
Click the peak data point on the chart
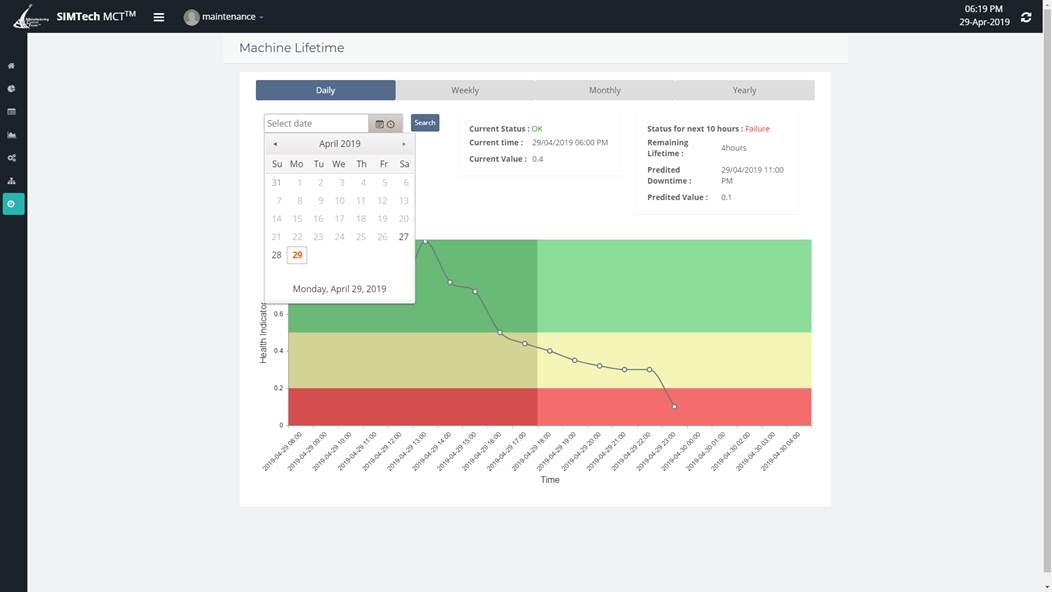point(425,241)
